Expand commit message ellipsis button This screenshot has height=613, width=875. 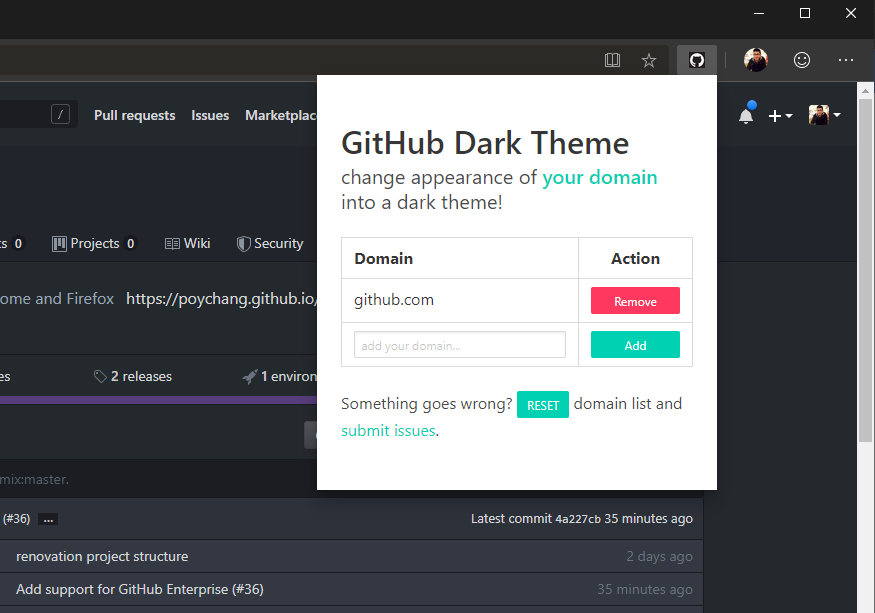pos(49,520)
